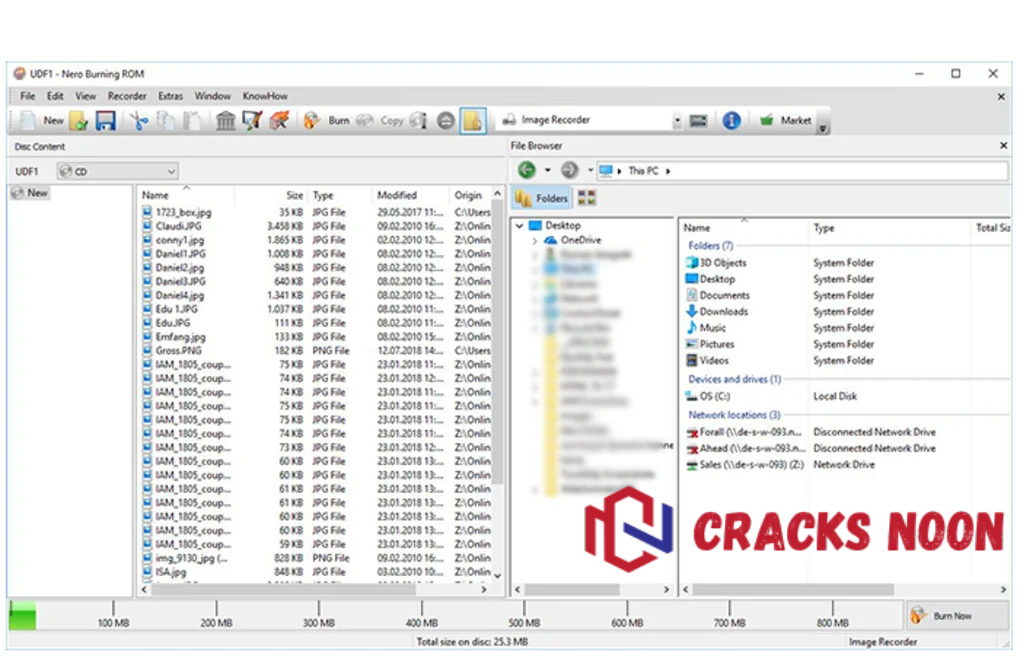Collapse the Folders (7) group header
The height and width of the screenshot is (656, 1020).
(x=710, y=245)
